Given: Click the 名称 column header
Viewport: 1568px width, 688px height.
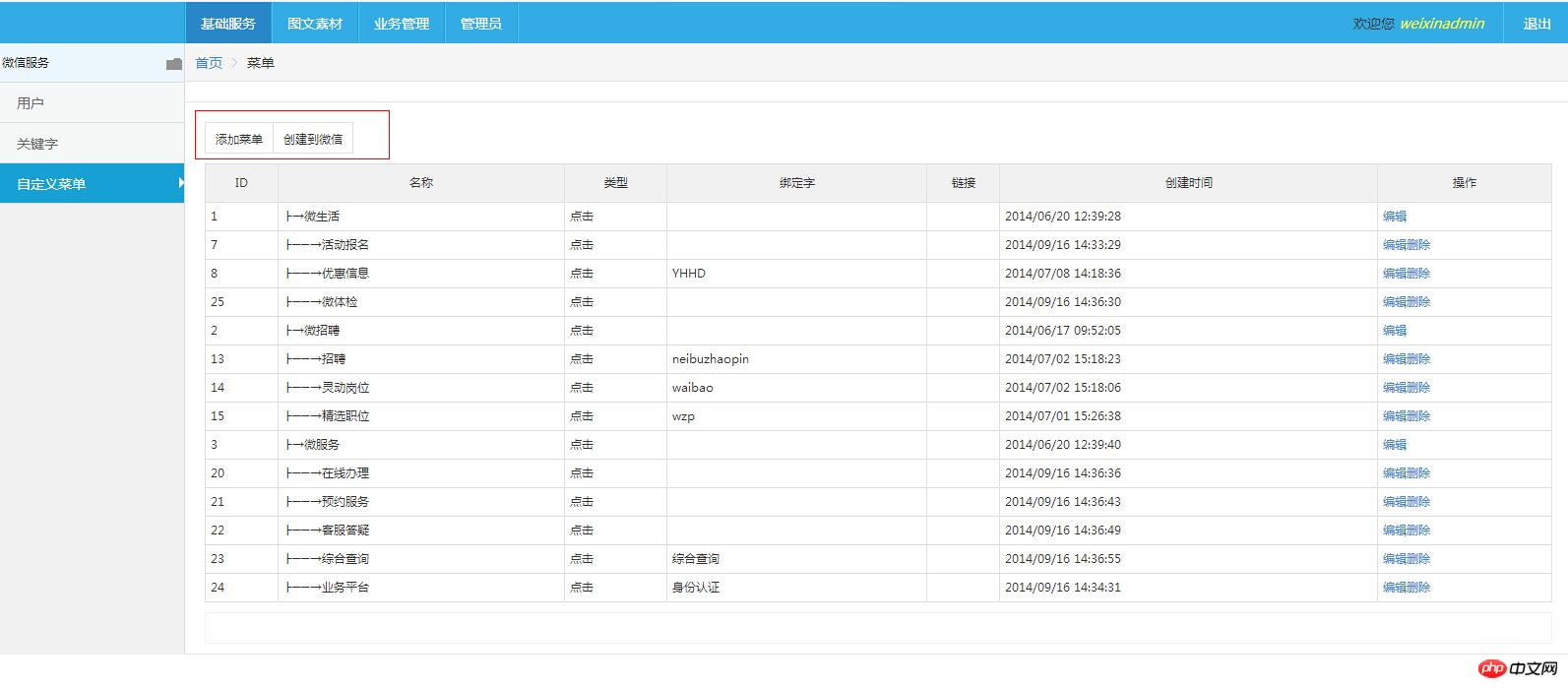Looking at the screenshot, I should coord(421,183).
